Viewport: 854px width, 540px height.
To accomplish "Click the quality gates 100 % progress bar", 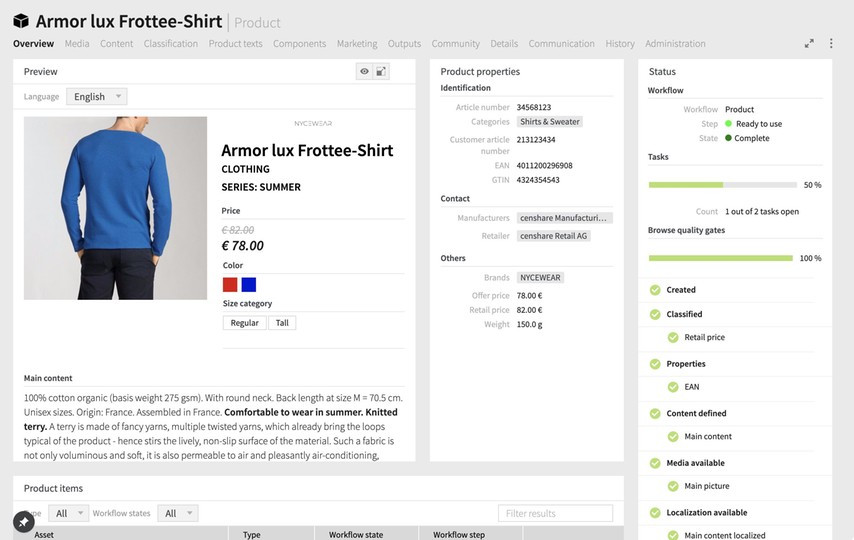I will (x=721, y=258).
